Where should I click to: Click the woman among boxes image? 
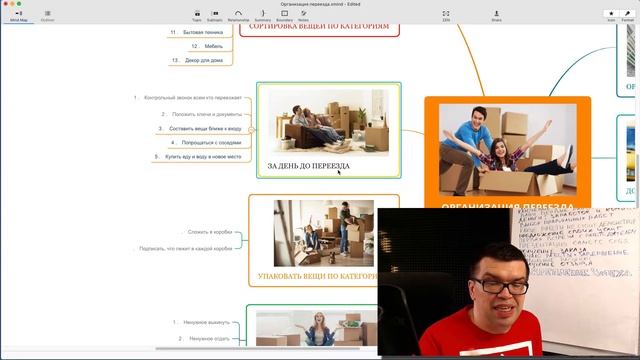click(x=316, y=329)
